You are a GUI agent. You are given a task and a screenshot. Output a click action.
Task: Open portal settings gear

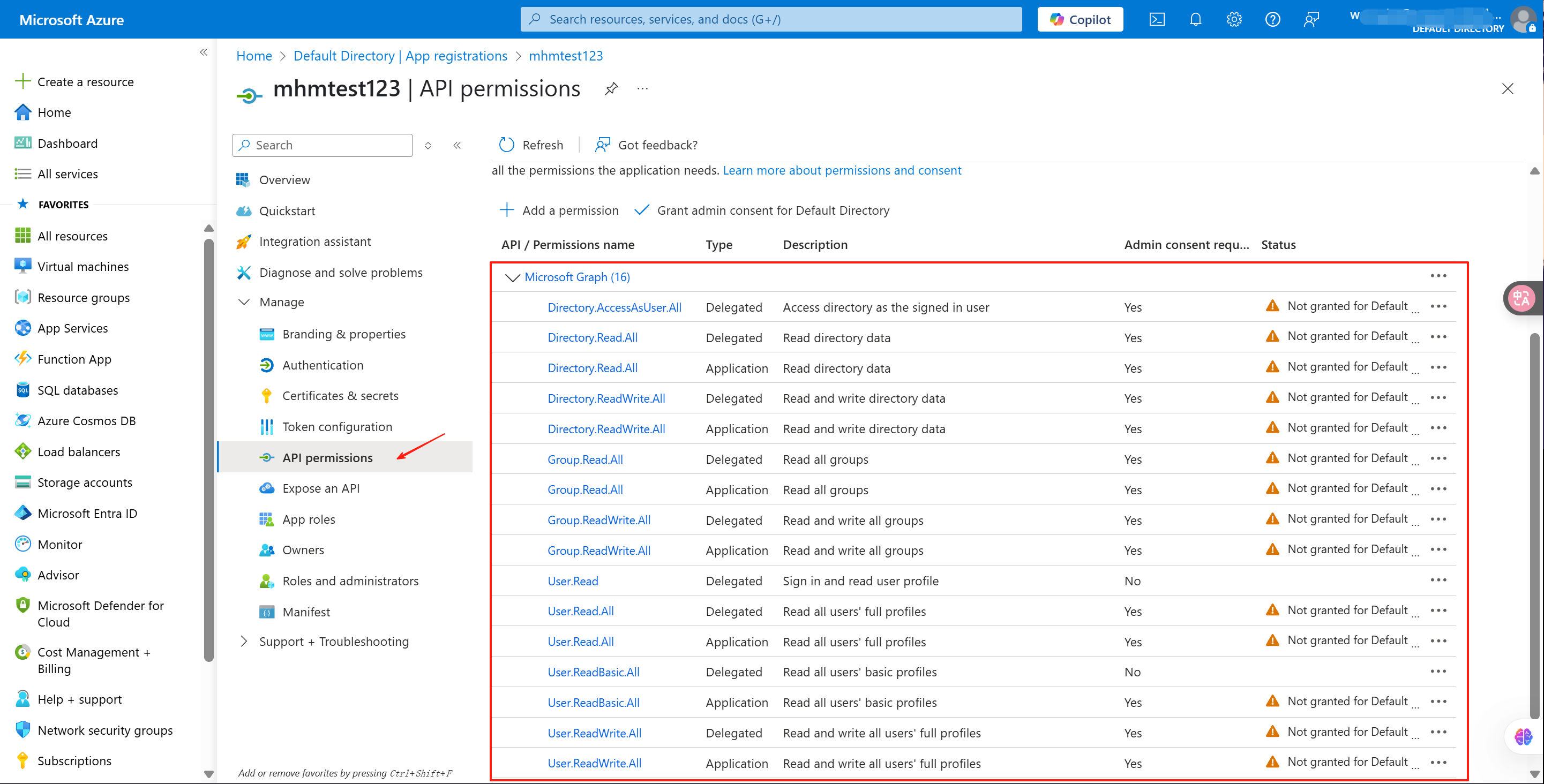click(x=1233, y=20)
